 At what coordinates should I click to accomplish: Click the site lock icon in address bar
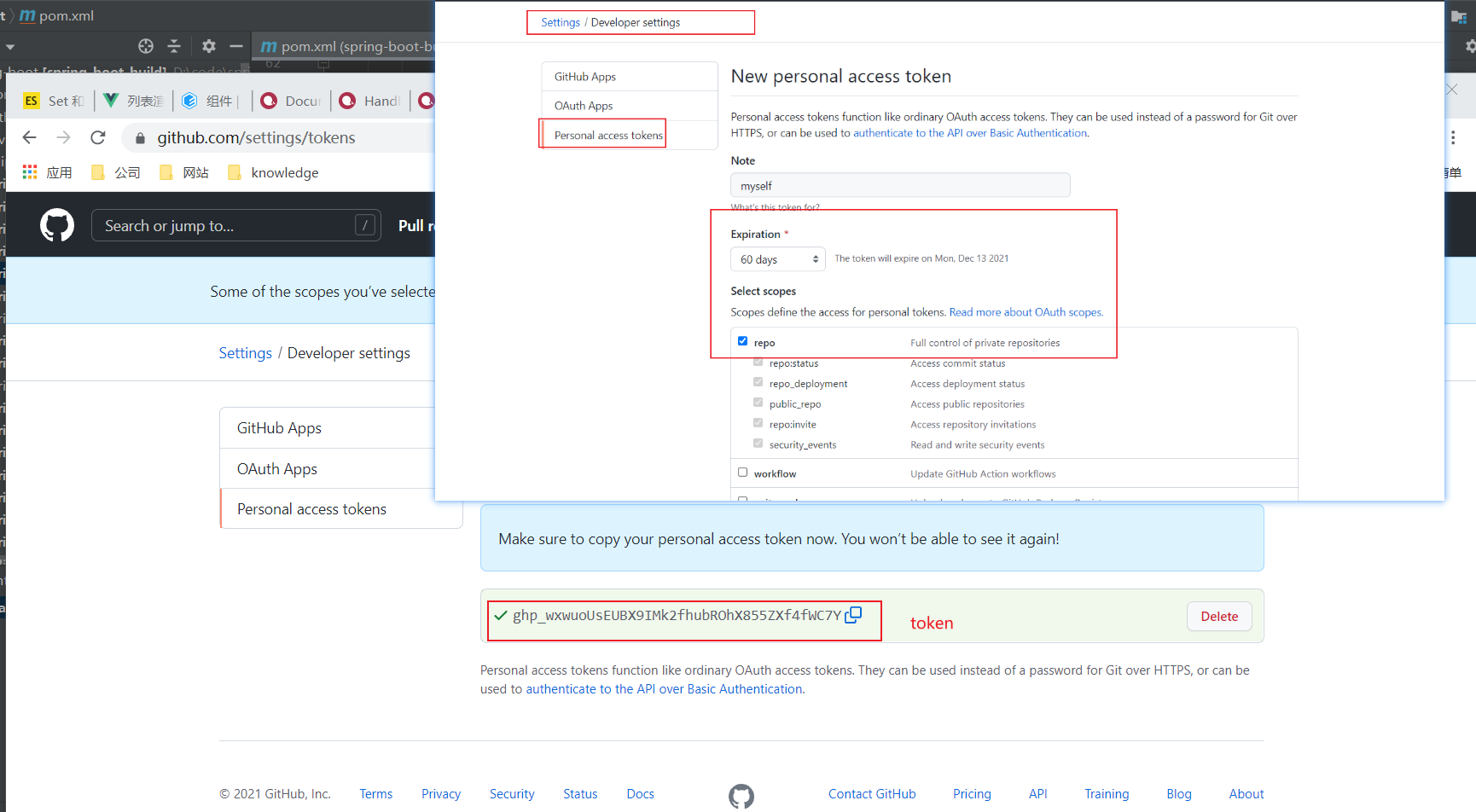tap(140, 137)
